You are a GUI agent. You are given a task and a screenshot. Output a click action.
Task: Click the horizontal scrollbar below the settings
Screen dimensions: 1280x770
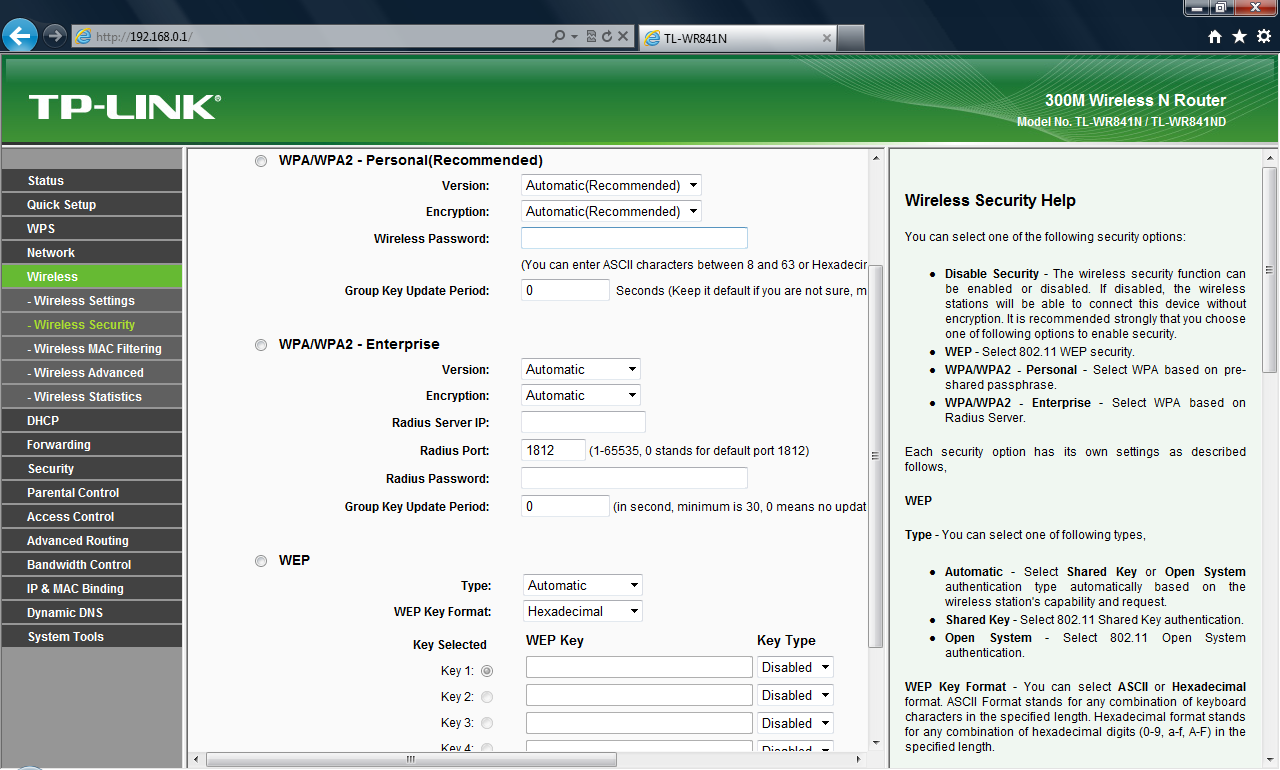[410, 760]
